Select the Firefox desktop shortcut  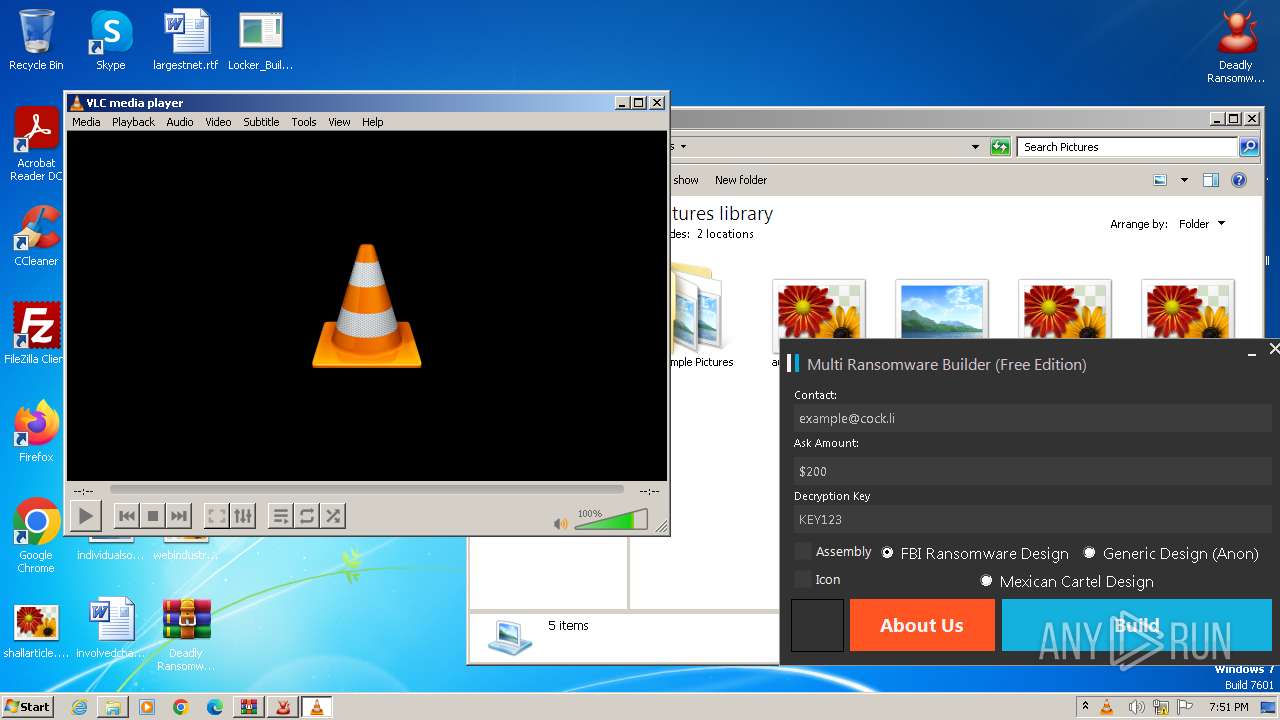(x=36, y=431)
